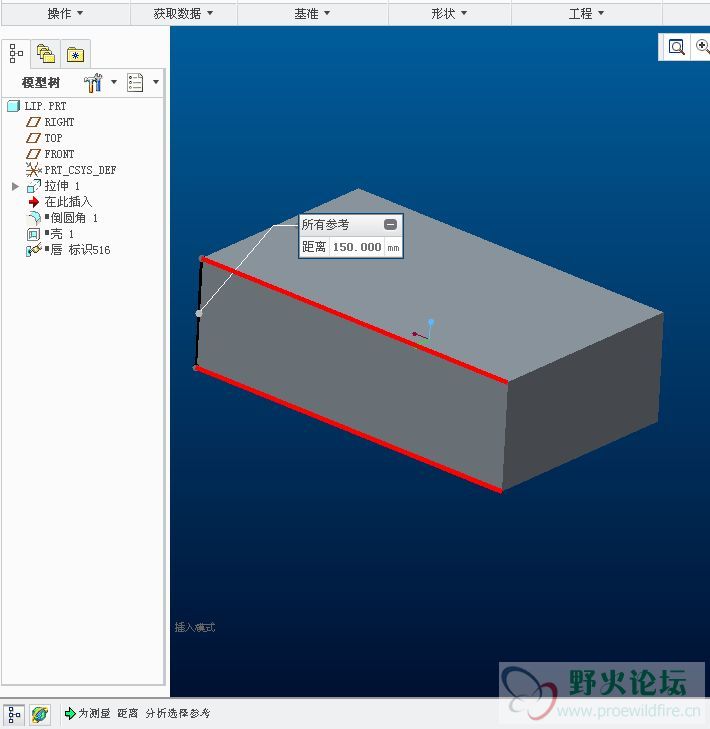Open the 基准 ribbon group dropdown
Image resolution: width=710 pixels, height=729 pixels.
click(x=312, y=13)
